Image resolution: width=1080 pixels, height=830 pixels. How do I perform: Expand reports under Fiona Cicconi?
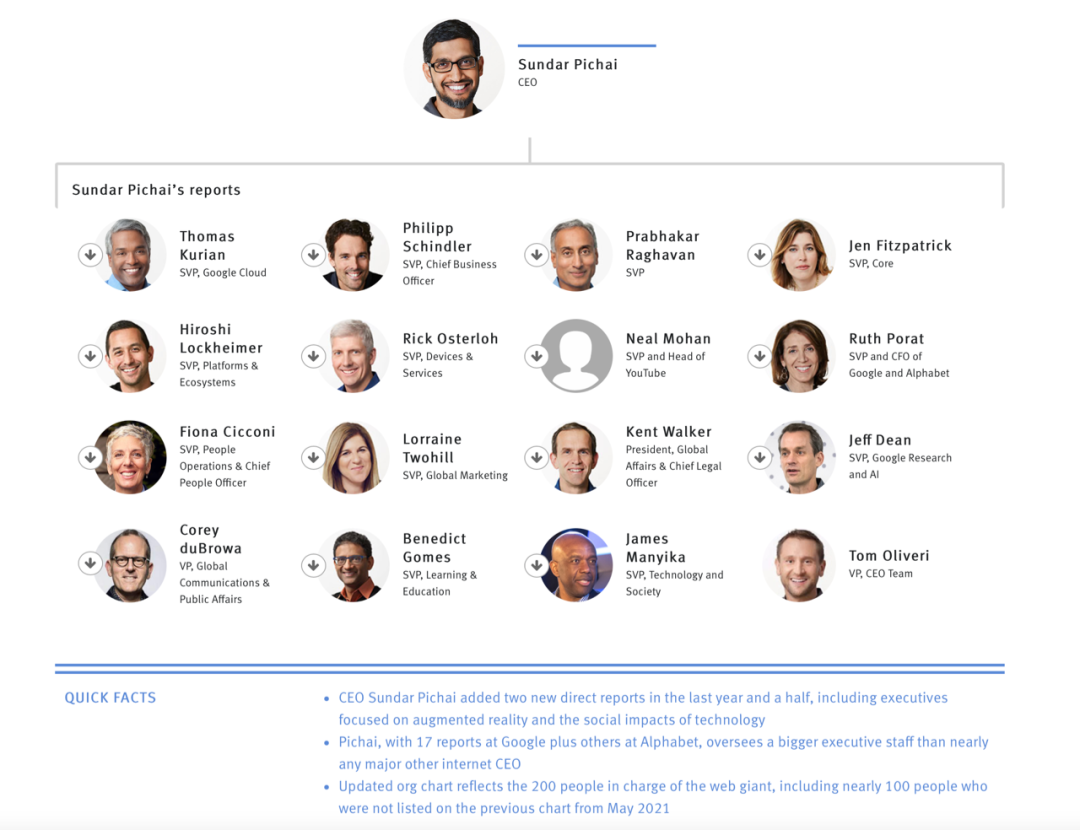[90, 457]
